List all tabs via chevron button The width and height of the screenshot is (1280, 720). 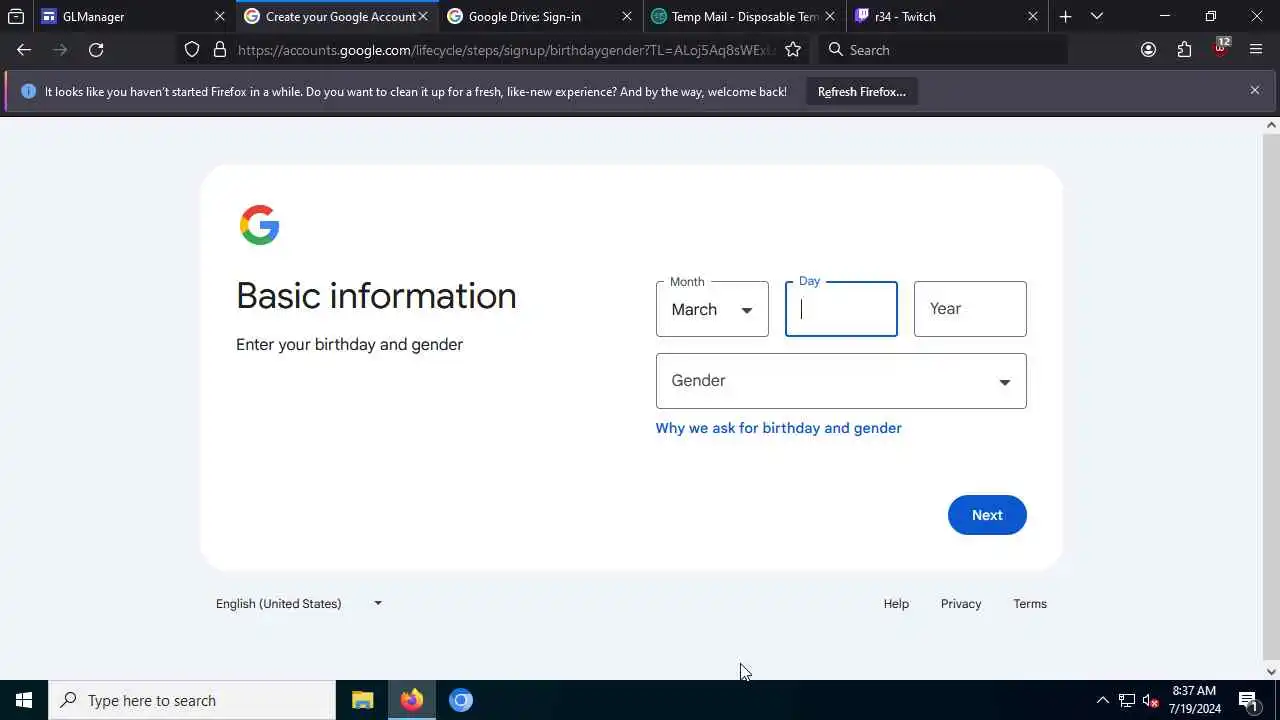tap(1097, 17)
